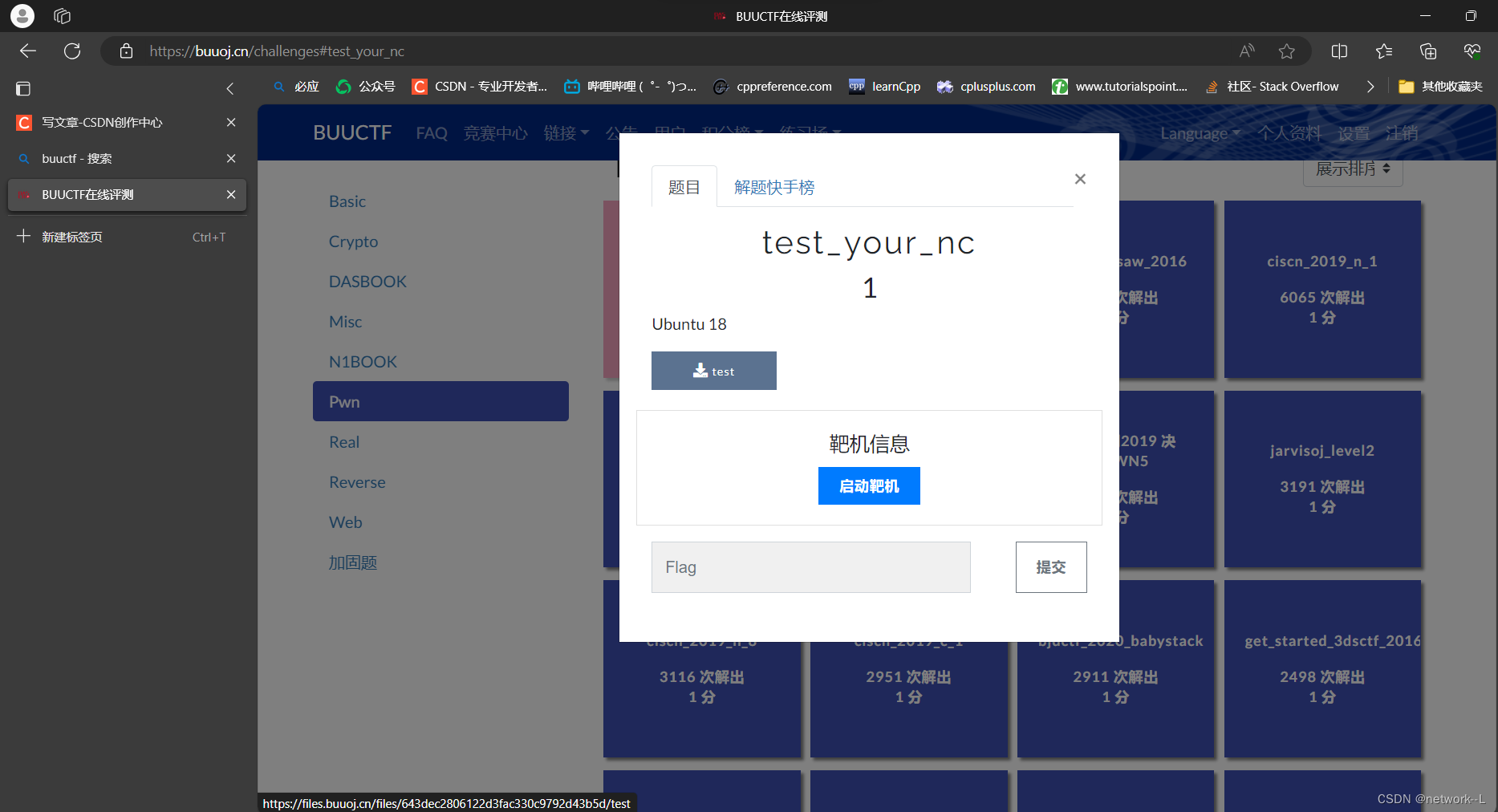
Task: Open the www.tutorialspoint bookmark
Action: coord(1120,87)
